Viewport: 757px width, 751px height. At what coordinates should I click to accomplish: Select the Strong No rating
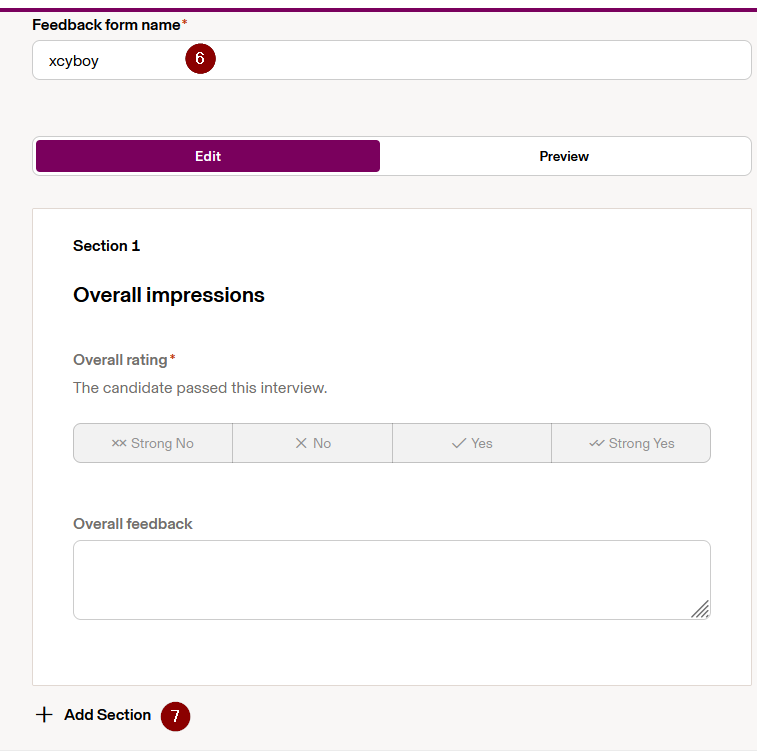pos(153,443)
